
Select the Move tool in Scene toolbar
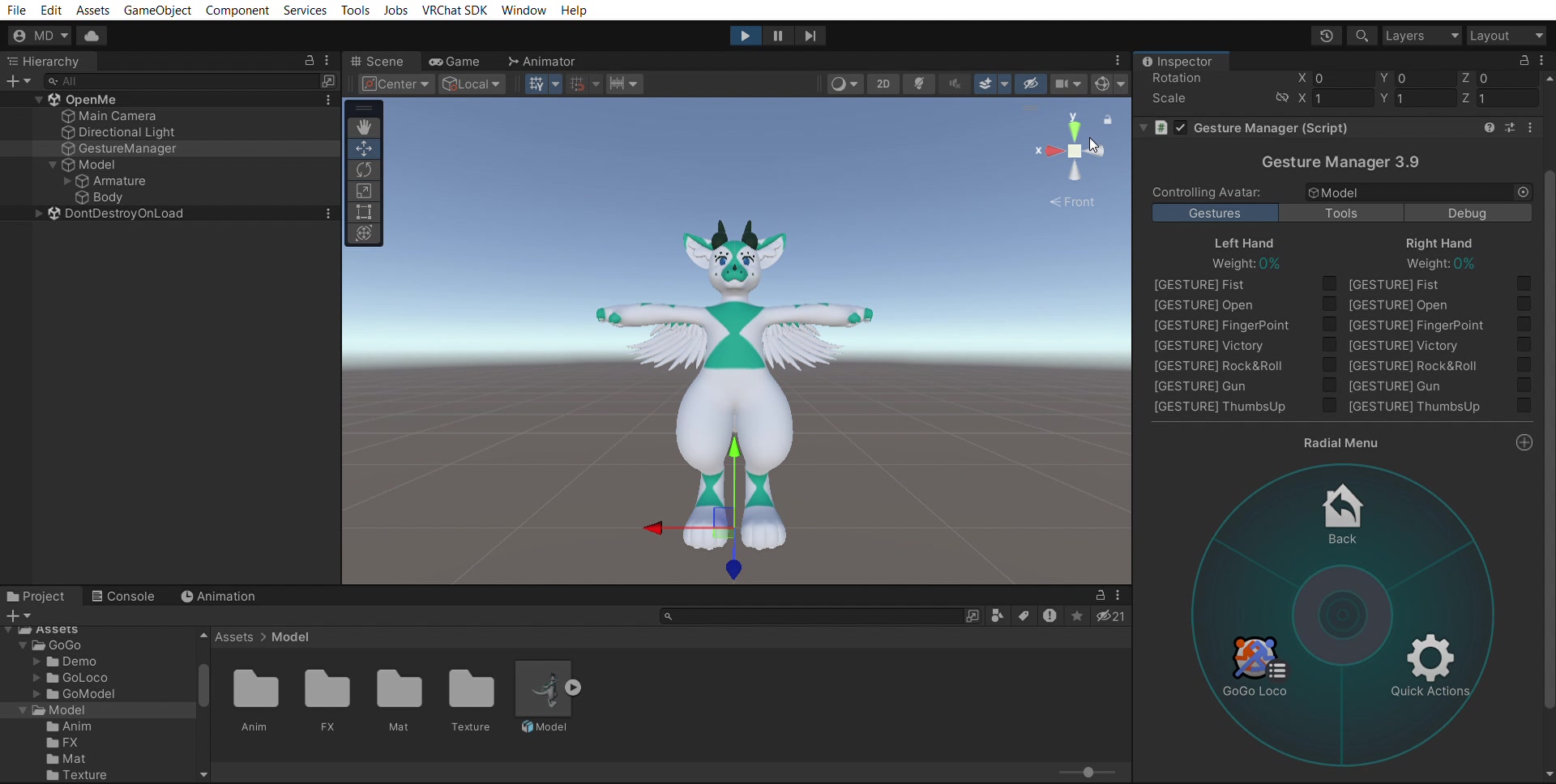point(364,148)
